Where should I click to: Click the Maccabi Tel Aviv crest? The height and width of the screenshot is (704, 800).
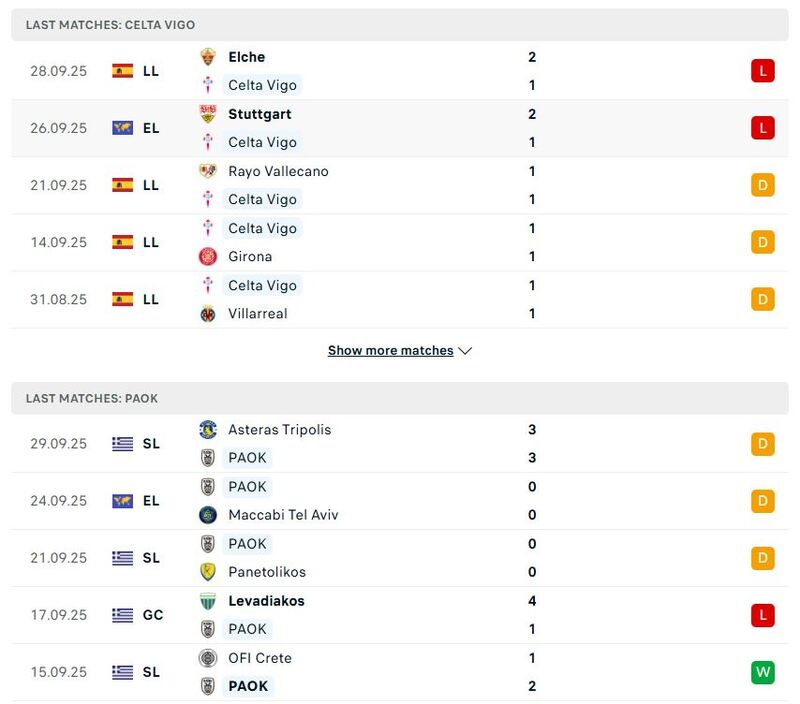[x=206, y=515]
